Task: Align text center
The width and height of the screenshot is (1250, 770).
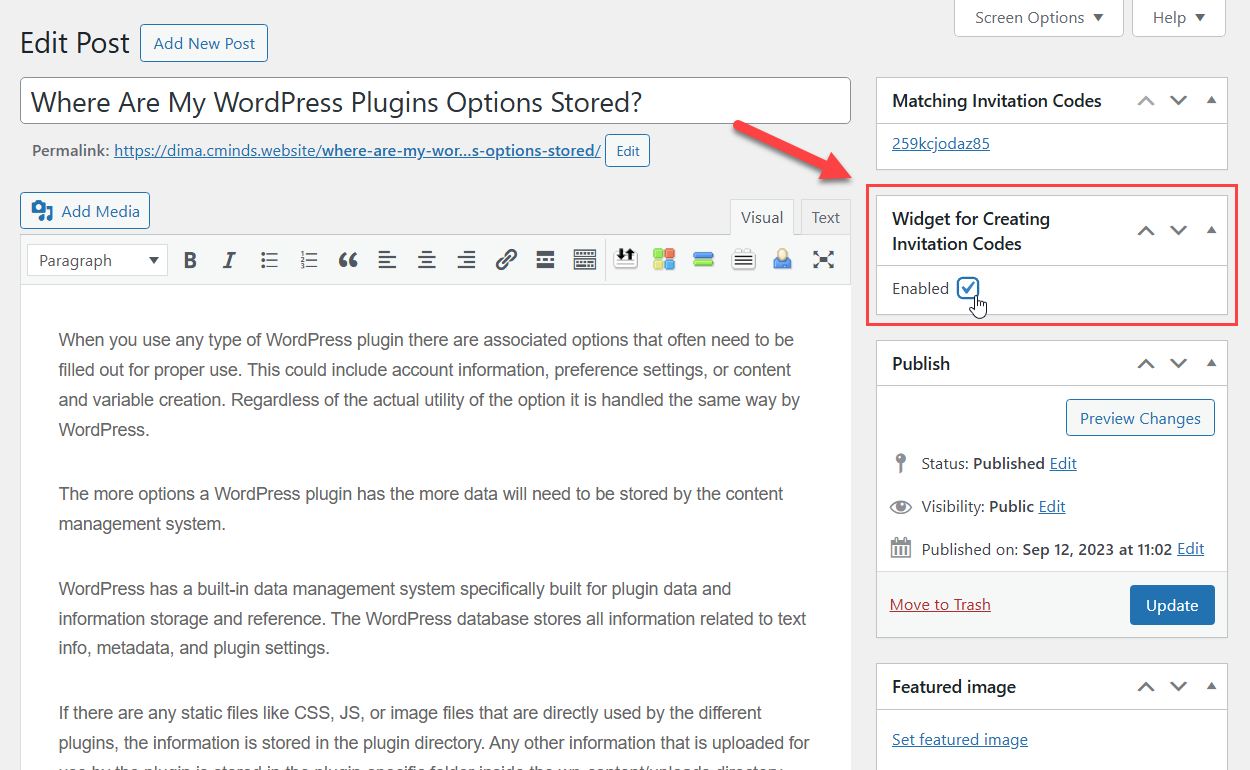Action: [x=427, y=260]
